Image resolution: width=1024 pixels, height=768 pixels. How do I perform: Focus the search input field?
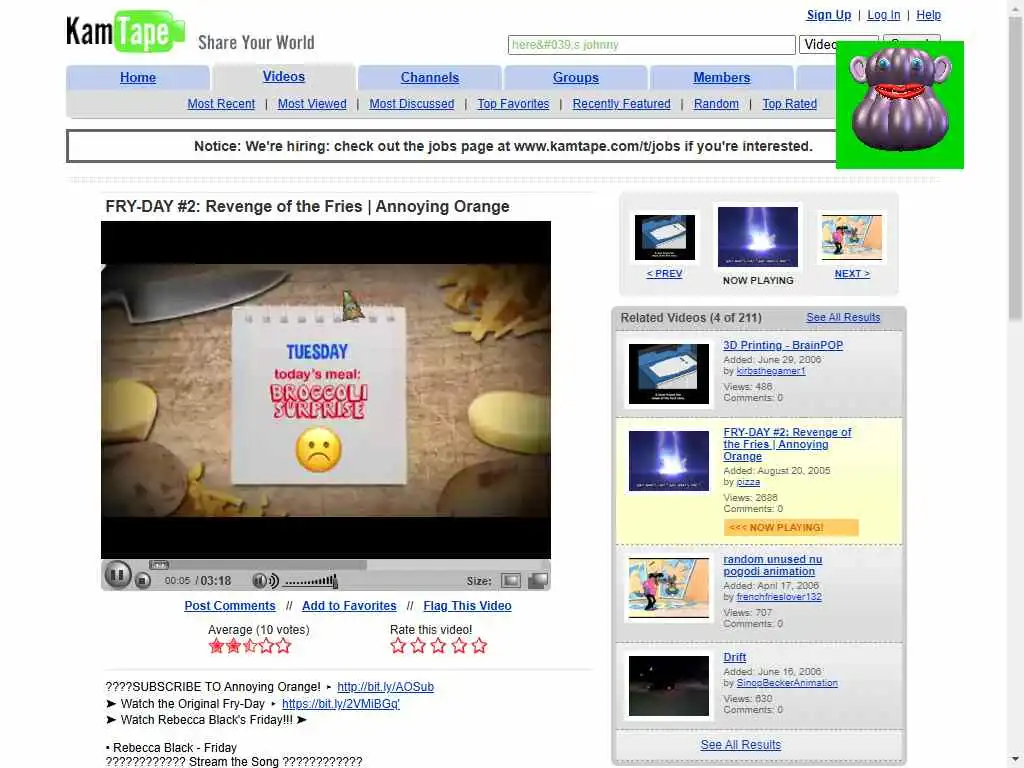click(x=651, y=44)
